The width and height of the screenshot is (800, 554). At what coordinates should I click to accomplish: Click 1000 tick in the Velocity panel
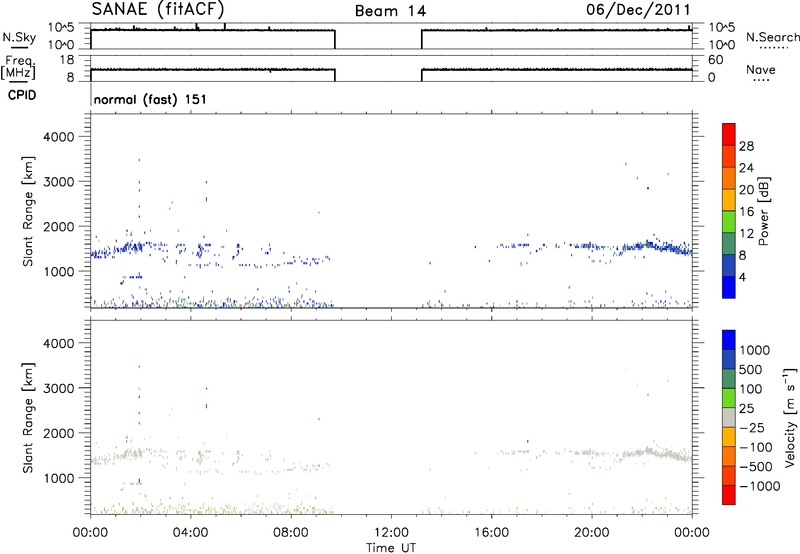(58, 478)
